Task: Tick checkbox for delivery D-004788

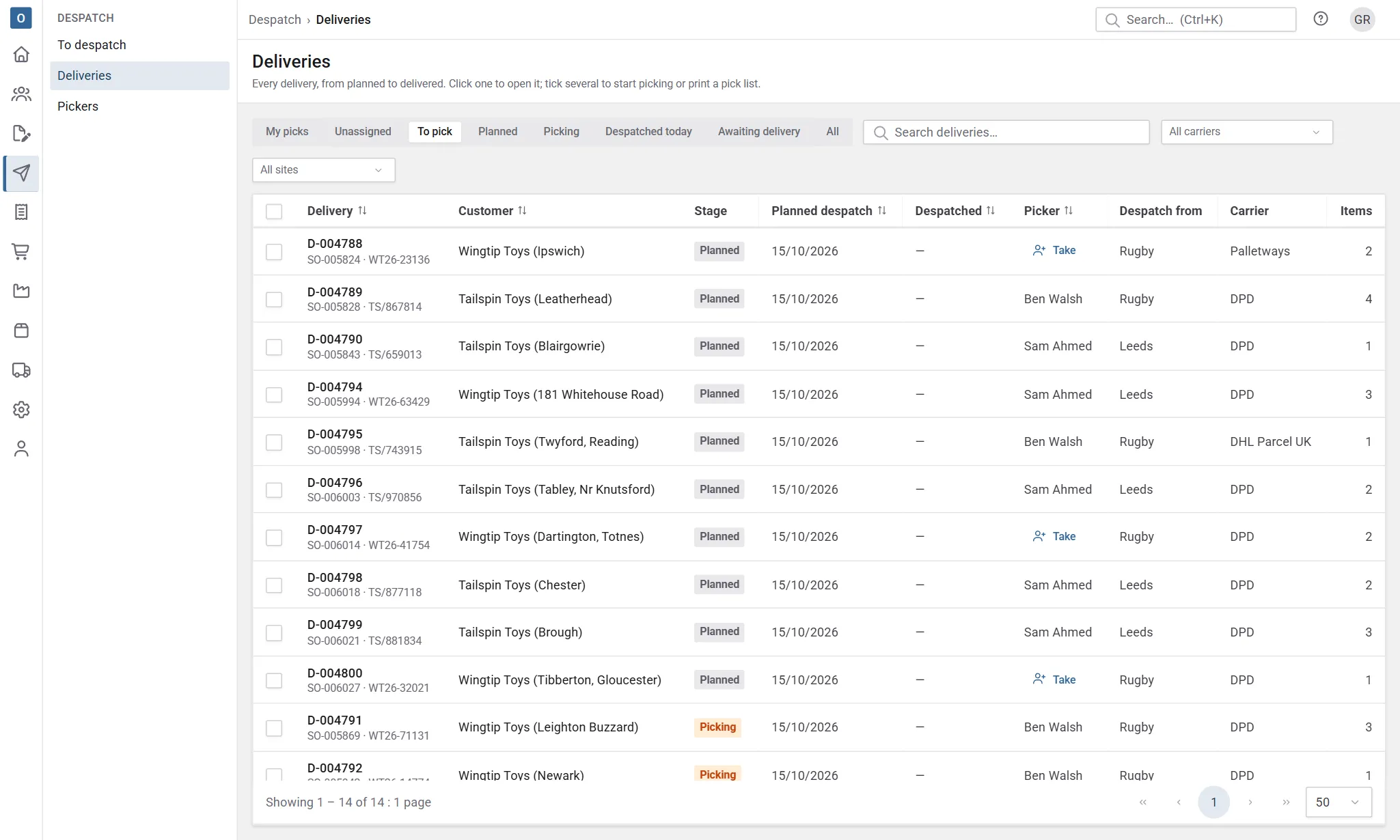Action: point(274,251)
